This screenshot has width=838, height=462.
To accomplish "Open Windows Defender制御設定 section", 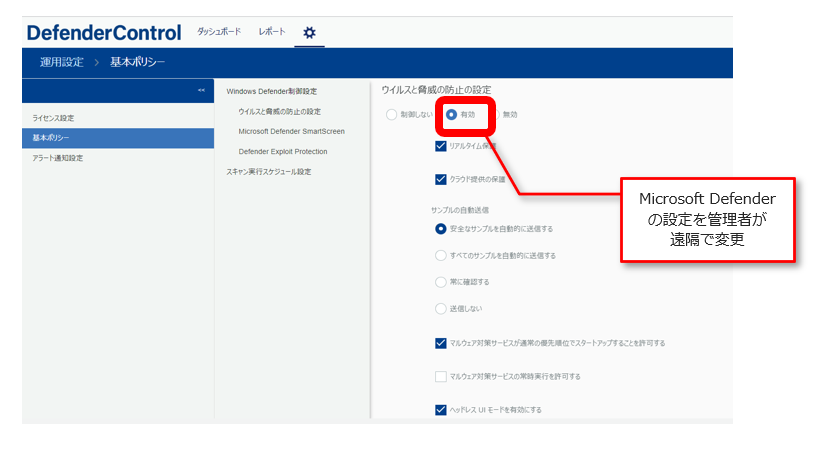I will 271,91.
